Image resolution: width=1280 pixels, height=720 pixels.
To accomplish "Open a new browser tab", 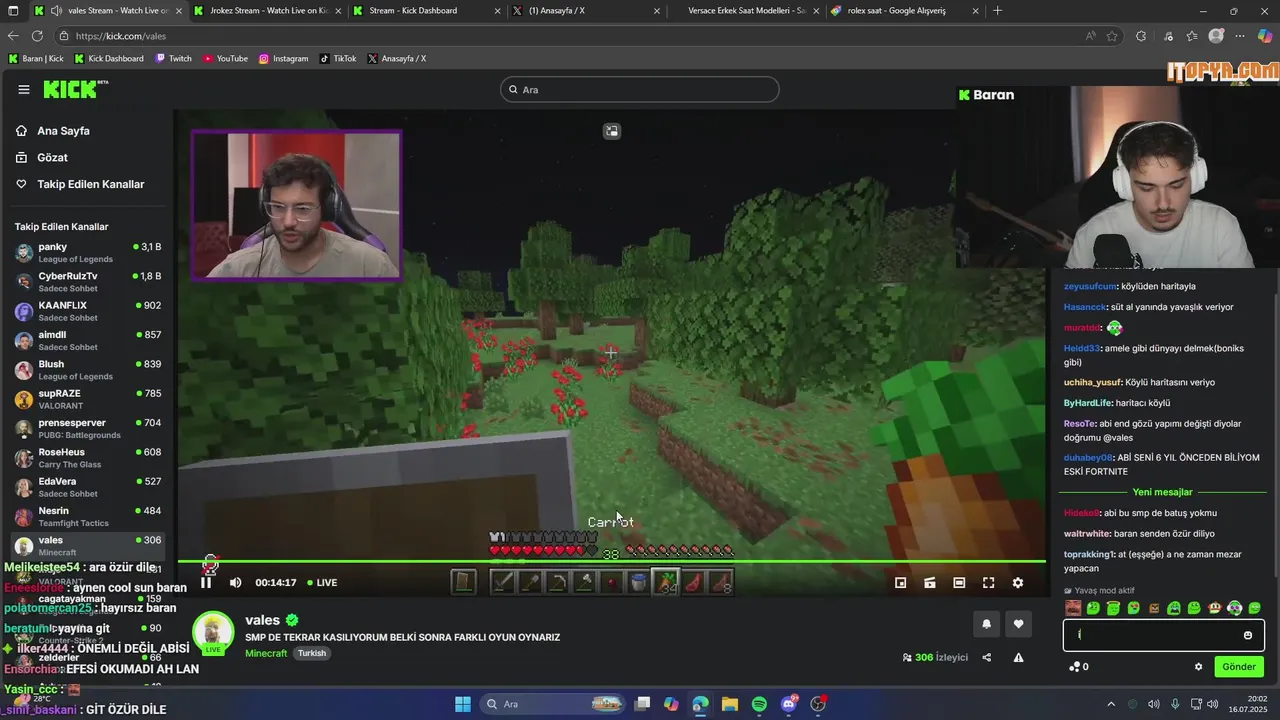I will [997, 11].
